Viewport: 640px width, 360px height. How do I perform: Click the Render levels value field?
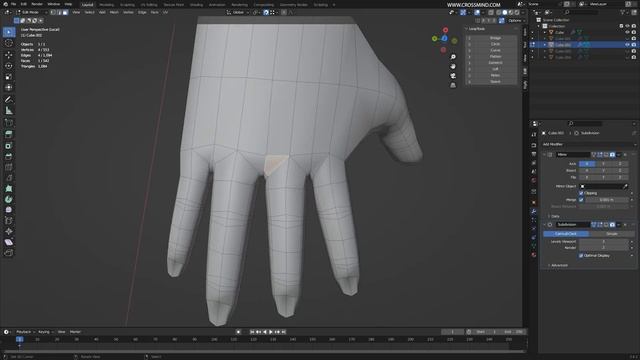[604, 248]
